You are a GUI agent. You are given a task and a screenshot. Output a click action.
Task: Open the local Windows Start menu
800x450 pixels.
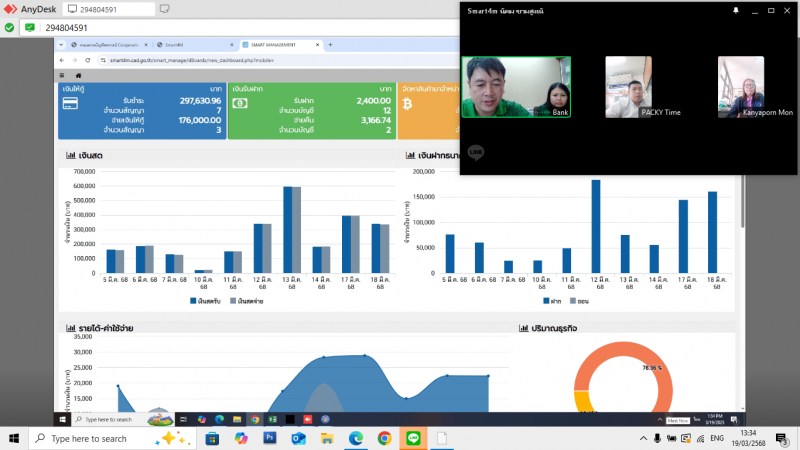point(14,438)
